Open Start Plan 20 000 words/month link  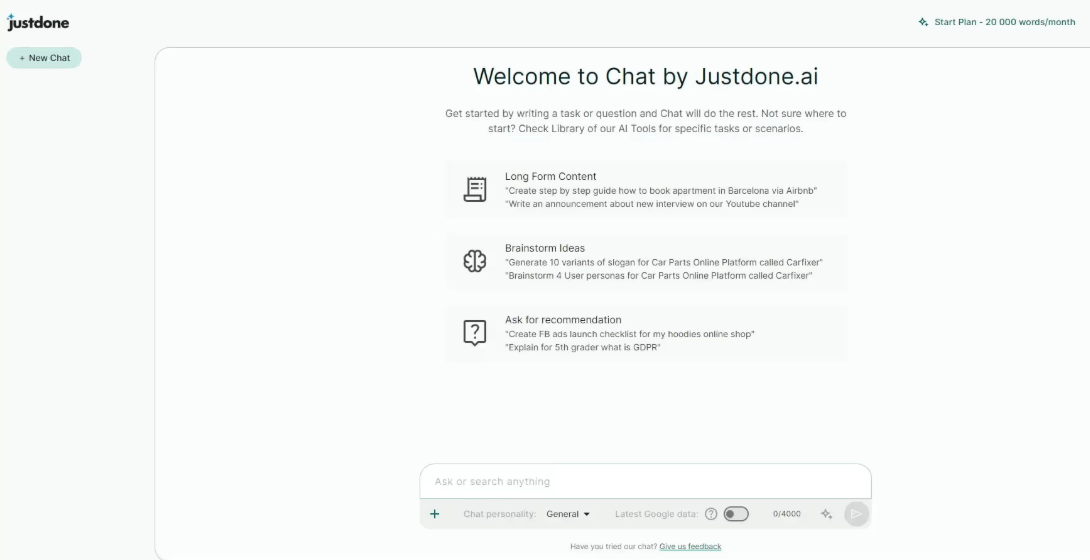1004,22
